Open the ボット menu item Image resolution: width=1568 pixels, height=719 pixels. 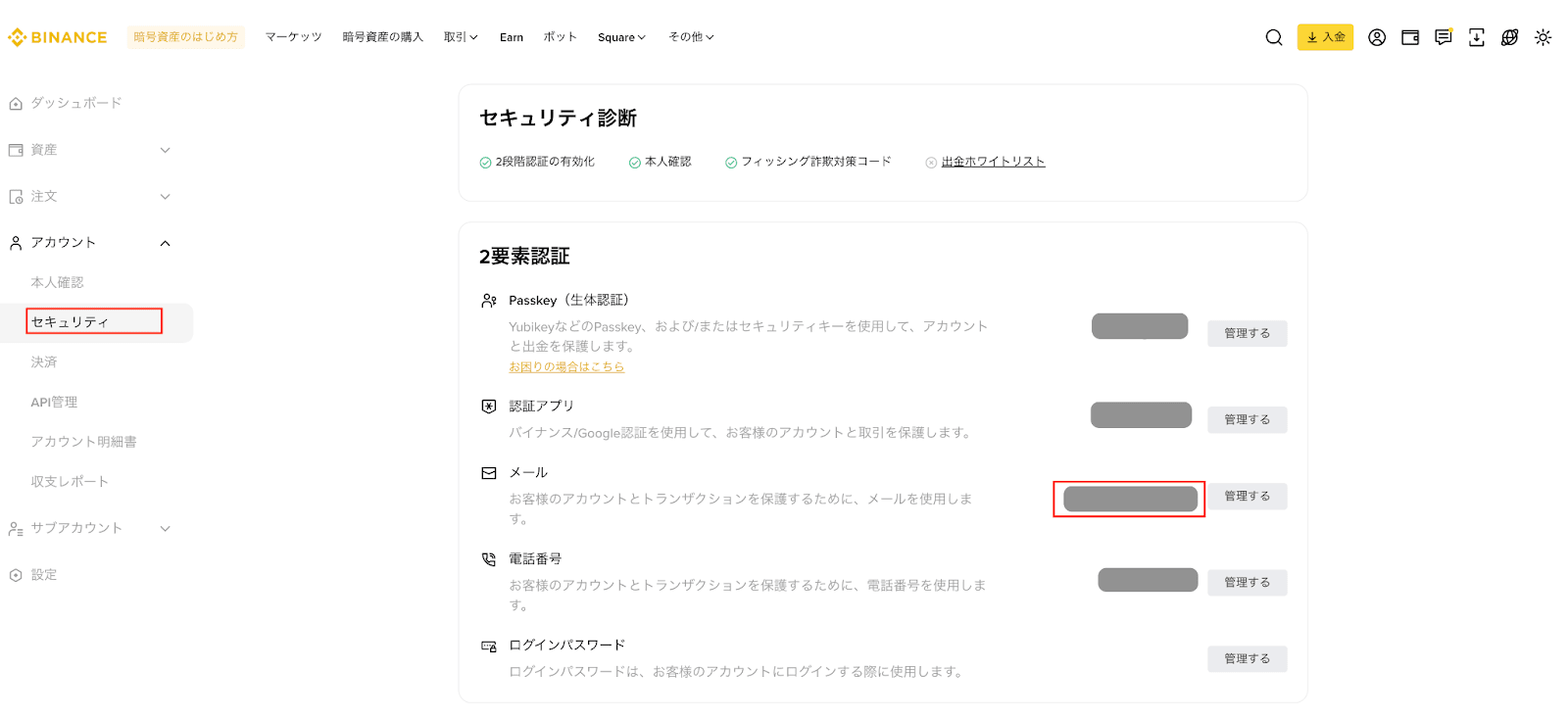[x=561, y=37]
